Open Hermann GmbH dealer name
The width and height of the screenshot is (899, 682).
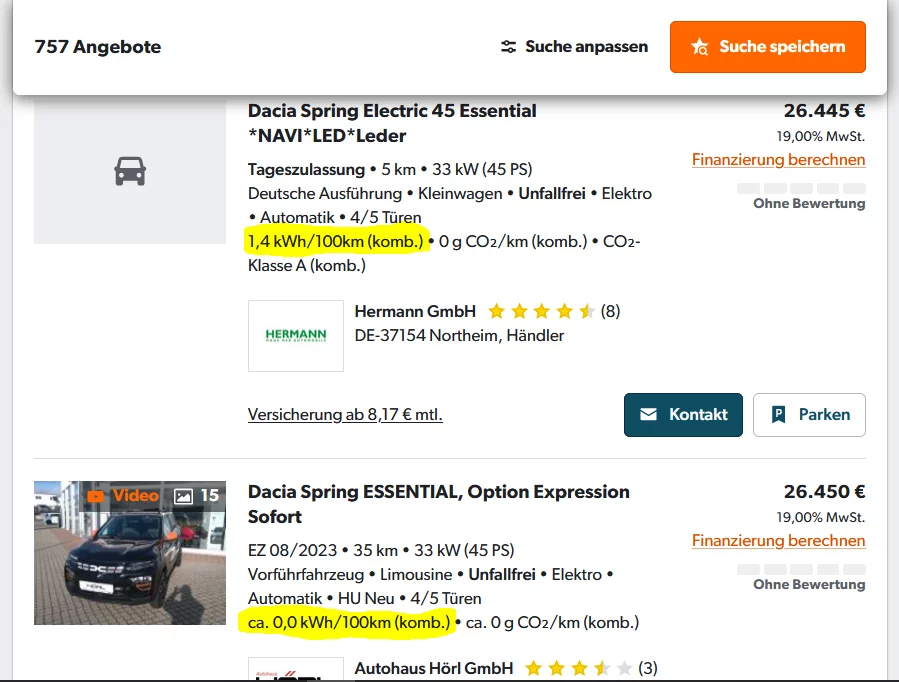coord(415,311)
